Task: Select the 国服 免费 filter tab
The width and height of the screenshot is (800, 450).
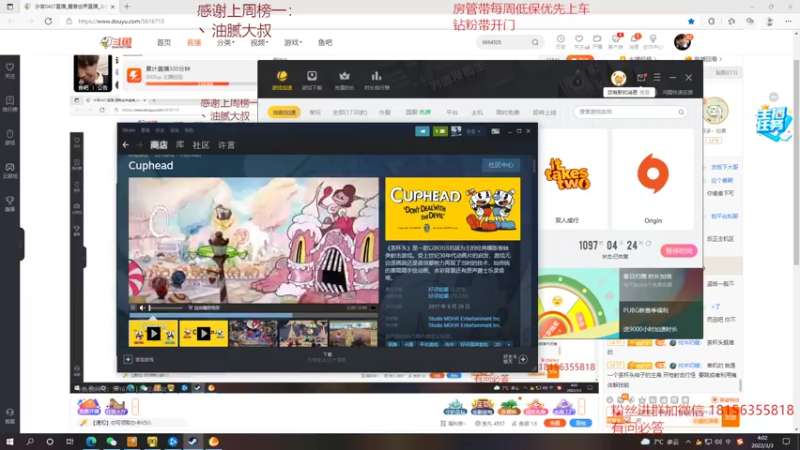Action: click(418, 112)
